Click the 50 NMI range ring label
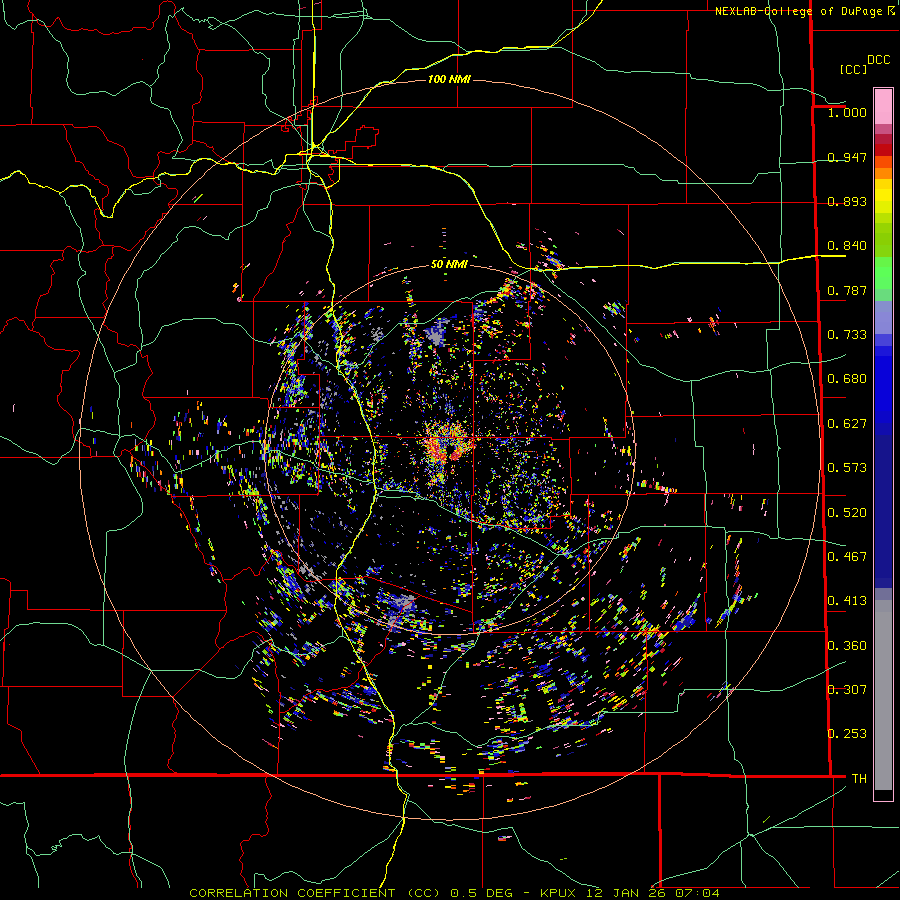This screenshot has width=900, height=900. tap(449, 265)
